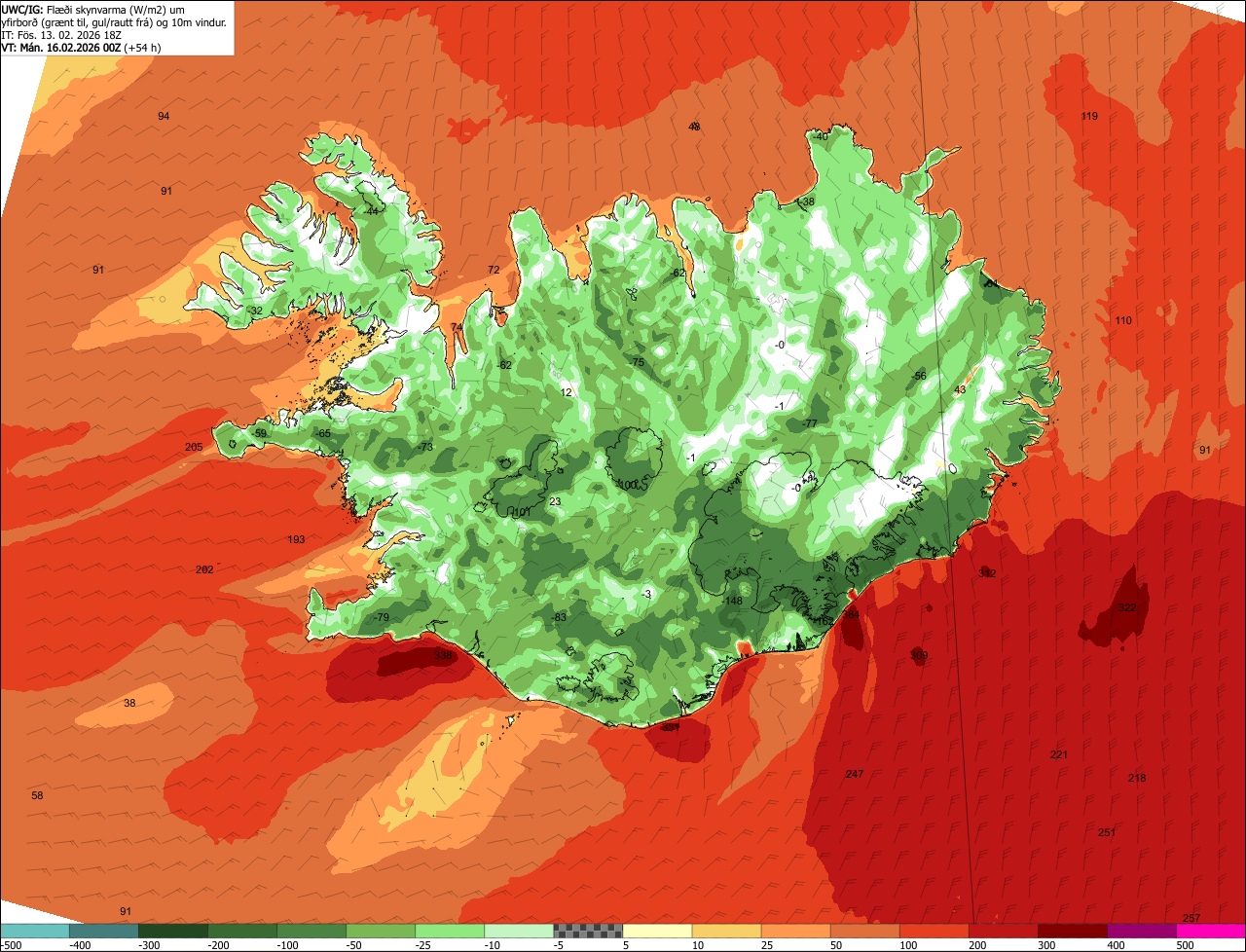The height and width of the screenshot is (952, 1246).
Task: Click the valid time 'VT: Mán. 16.02.2026 00Z (+54 h)'
Action: coord(81,48)
